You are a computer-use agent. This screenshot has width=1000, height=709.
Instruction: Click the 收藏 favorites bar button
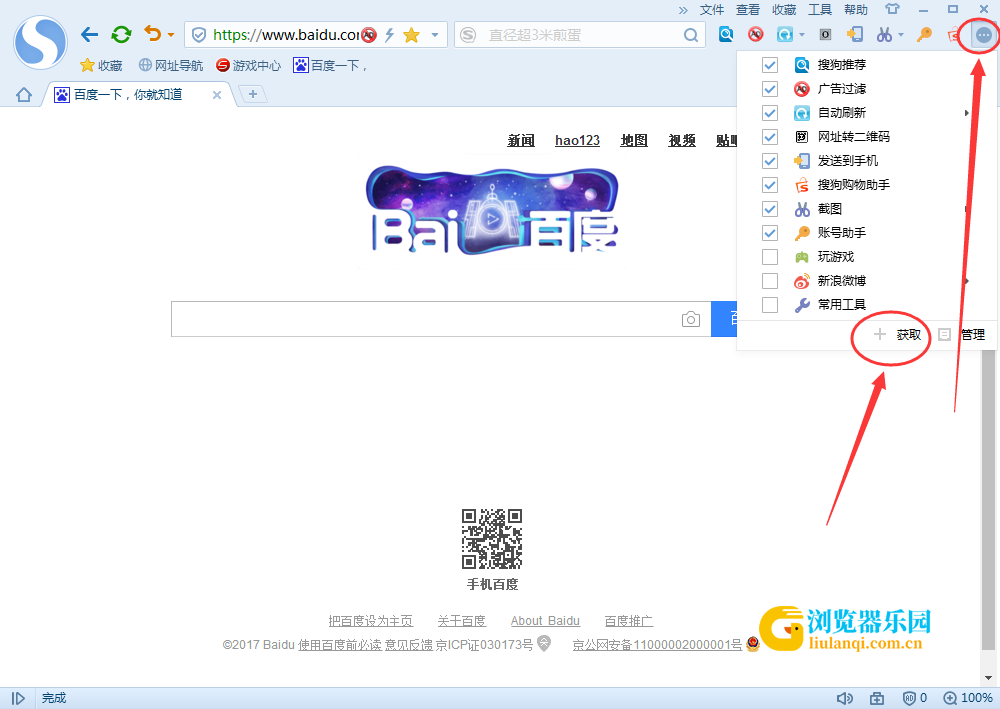pyautogui.click(x=101, y=65)
